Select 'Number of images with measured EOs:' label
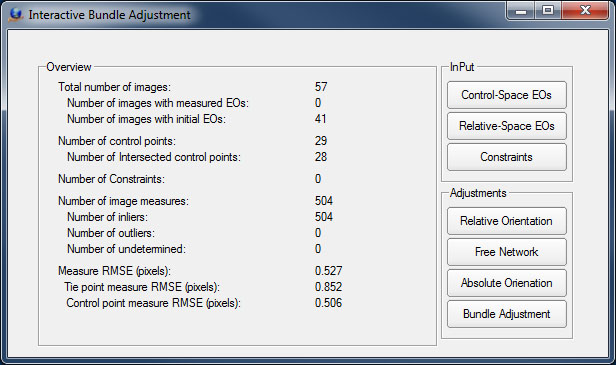Viewport: 616px width, 365px height. pyautogui.click(x=158, y=103)
